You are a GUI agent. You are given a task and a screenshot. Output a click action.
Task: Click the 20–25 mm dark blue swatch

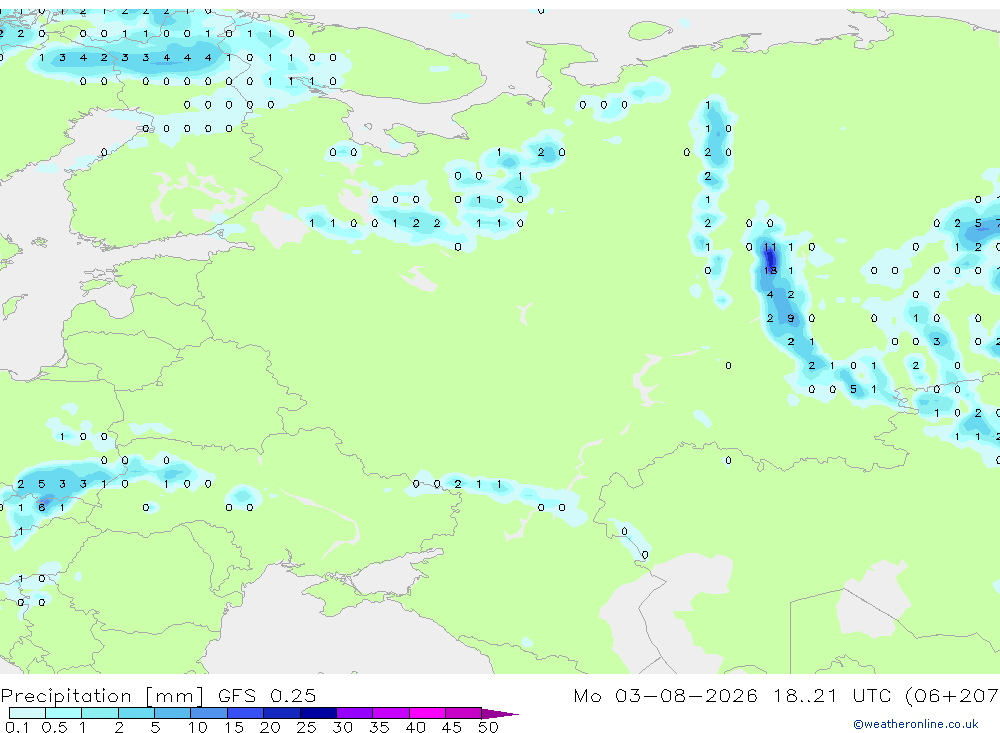point(282,713)
